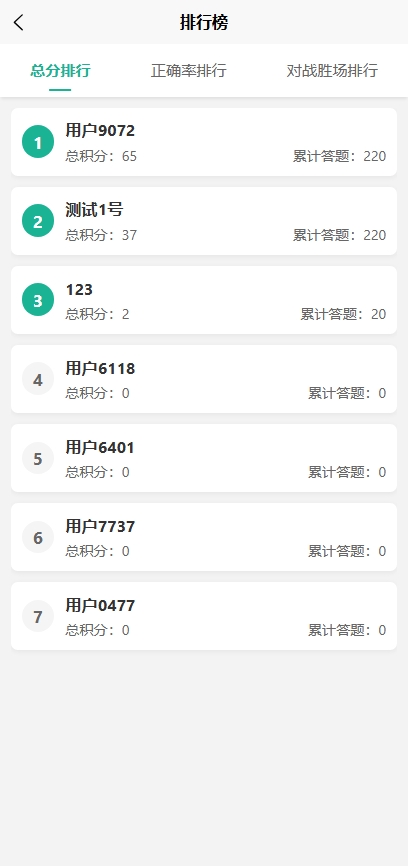Click the gray rank 7 badge
This screenshot has width=408, height=866.
38,616
